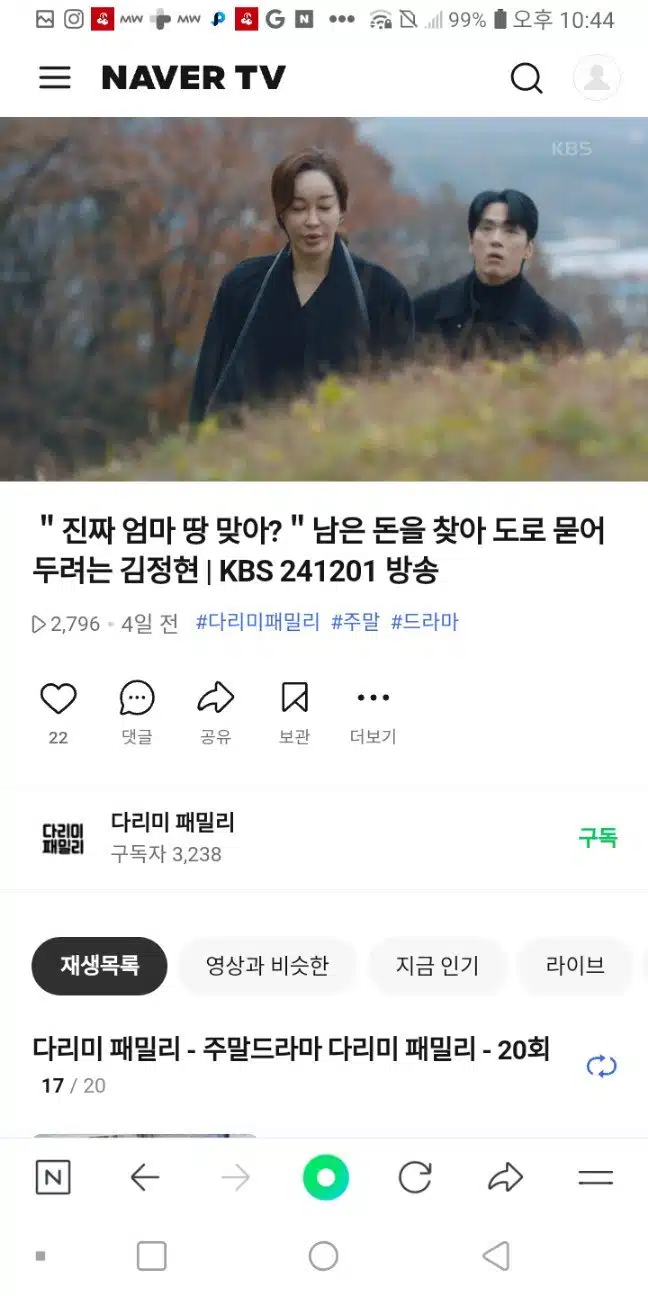Open comments via 댓글 speech bubble
The width and height of the screenshot is (648, 1296).
coord(137,698)
